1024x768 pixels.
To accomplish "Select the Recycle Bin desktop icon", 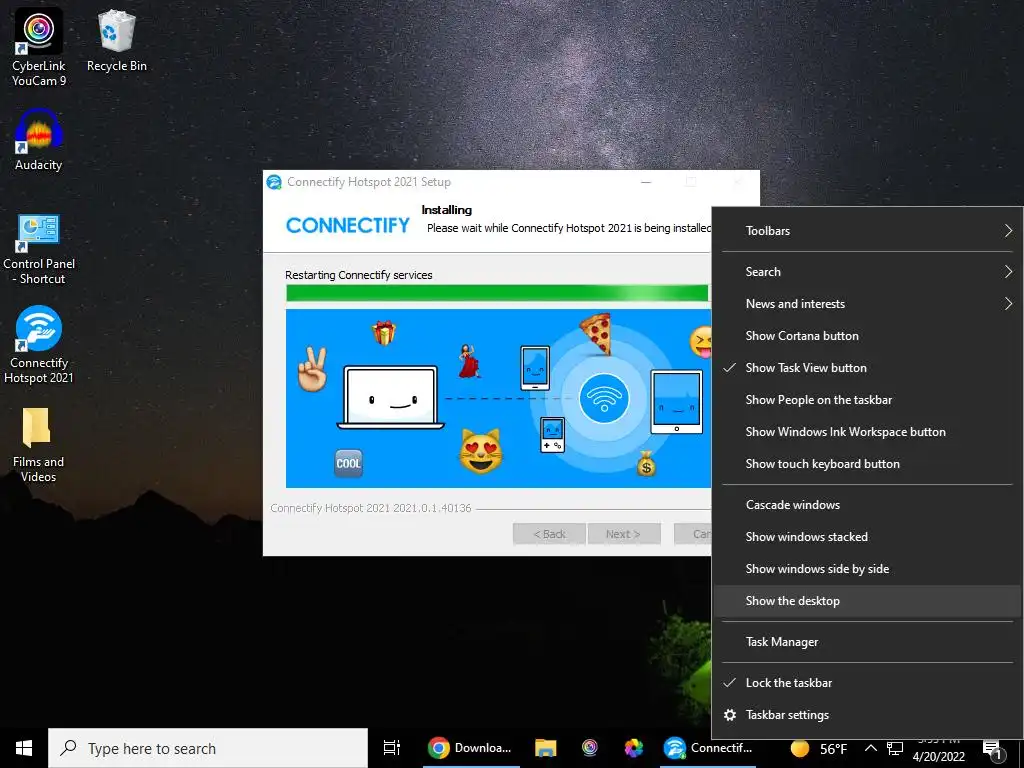I will [116, 40].
